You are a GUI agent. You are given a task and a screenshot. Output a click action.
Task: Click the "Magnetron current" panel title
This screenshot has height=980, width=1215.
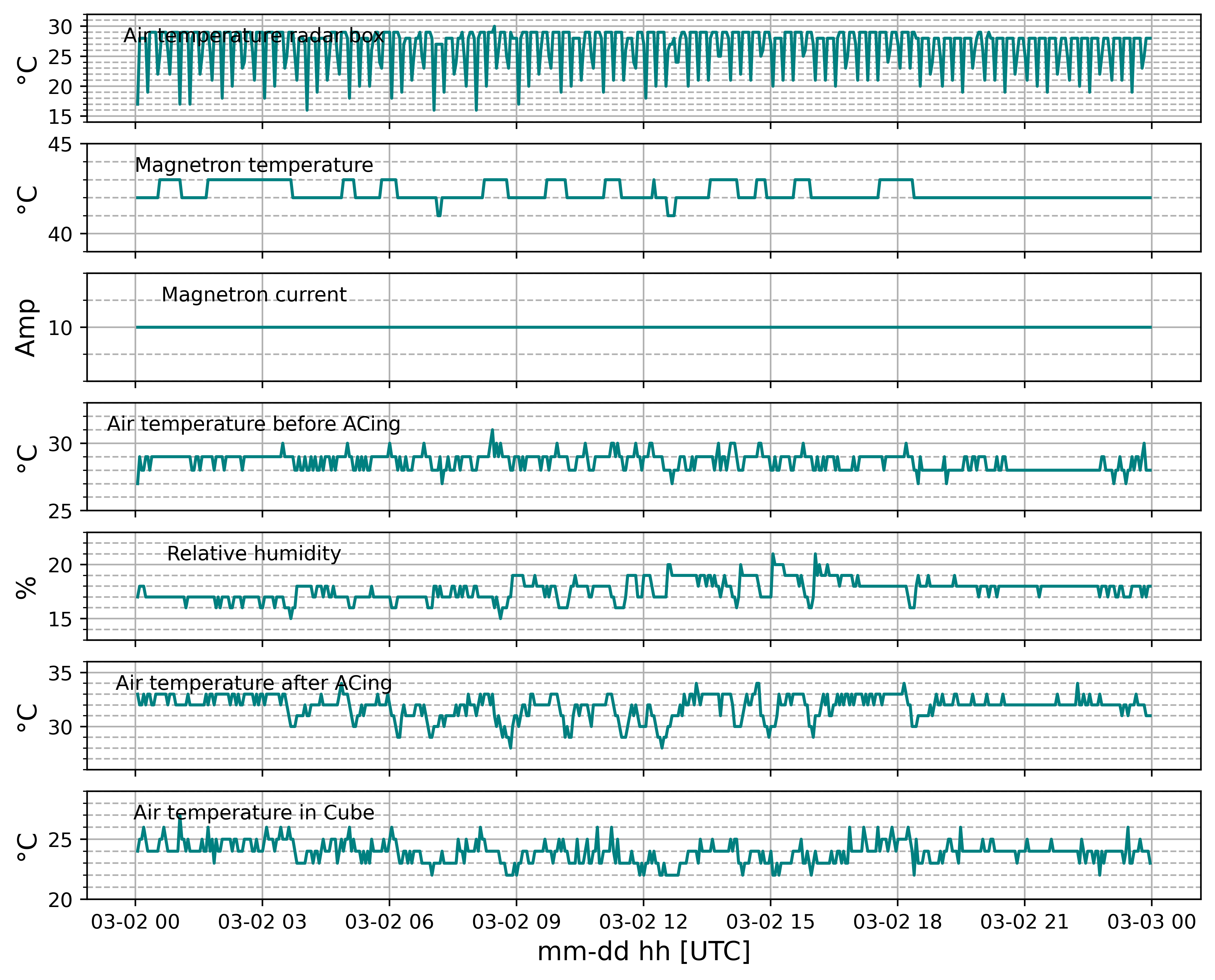(x=254, y=294)
